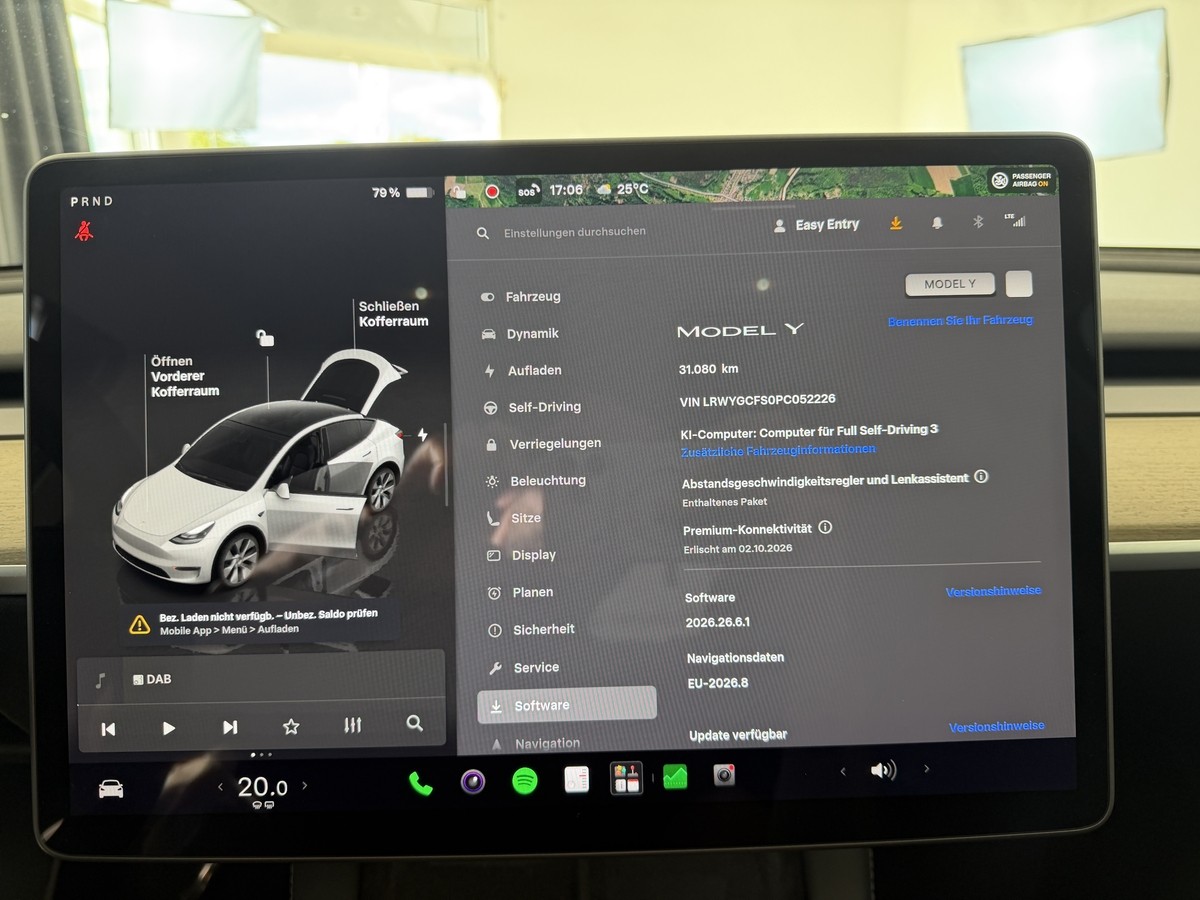1200x900 pixels.
Task: Open the green energy chart app
Action: click(x=675, y=777)
